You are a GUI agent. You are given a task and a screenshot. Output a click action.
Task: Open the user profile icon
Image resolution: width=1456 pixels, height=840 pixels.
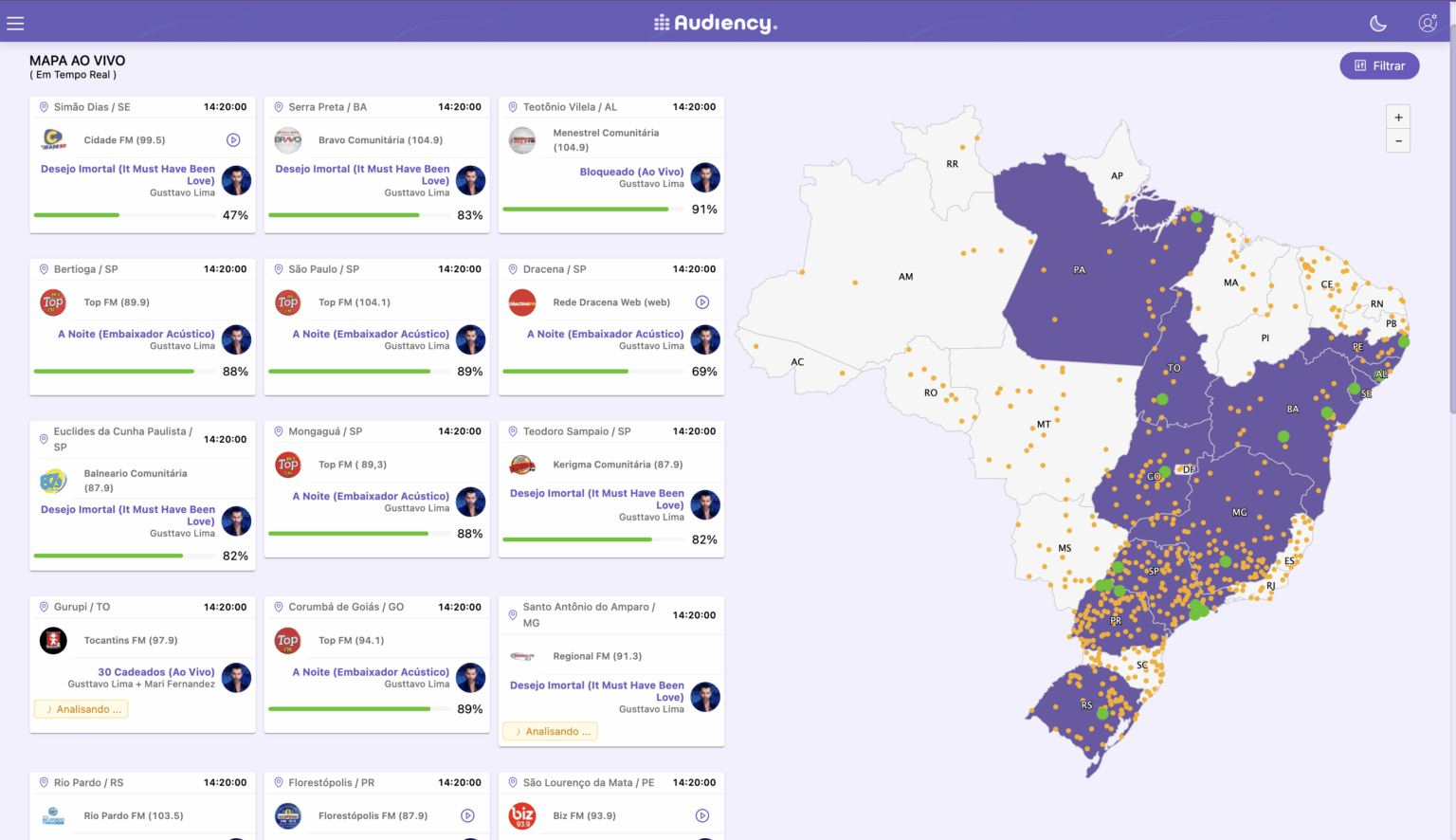tap(1428, 24)
